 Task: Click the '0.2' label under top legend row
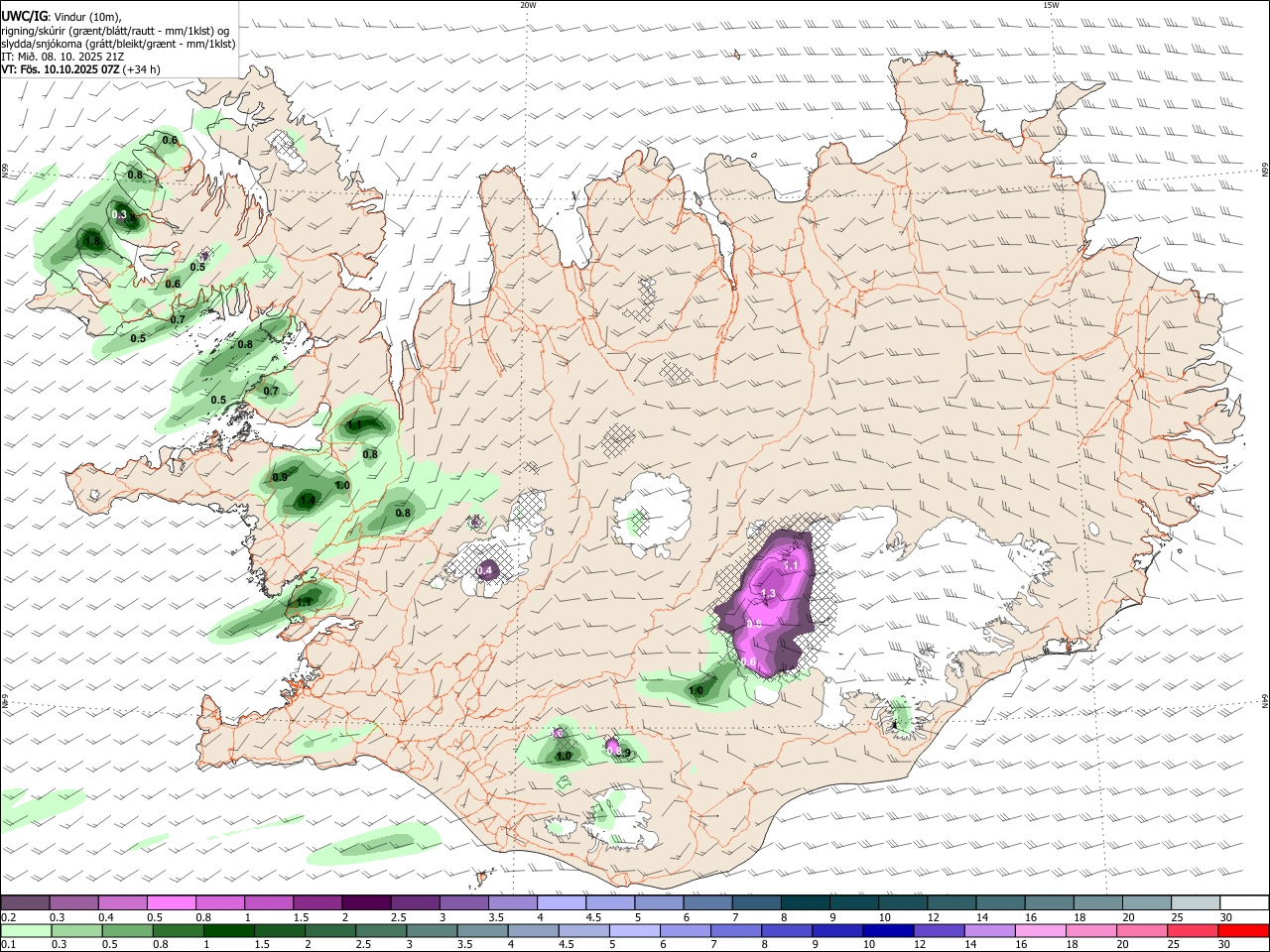8,917
